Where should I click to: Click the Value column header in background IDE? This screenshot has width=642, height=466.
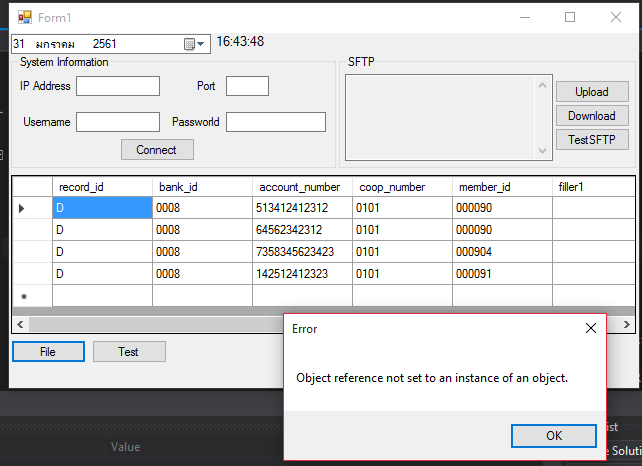(125, 447)
